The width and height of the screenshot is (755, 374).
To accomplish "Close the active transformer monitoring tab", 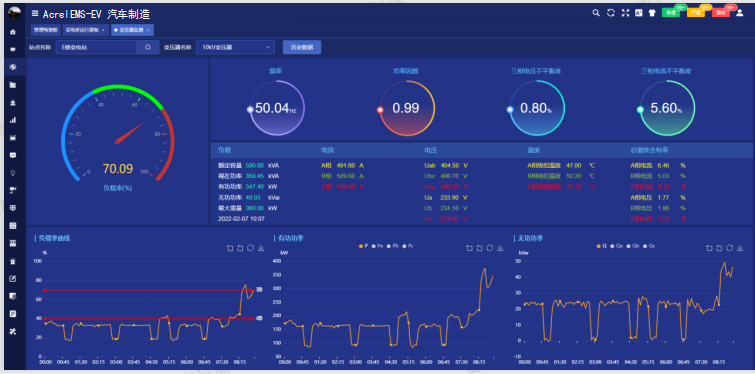I will pyautogui.click(x=147, y=30).
